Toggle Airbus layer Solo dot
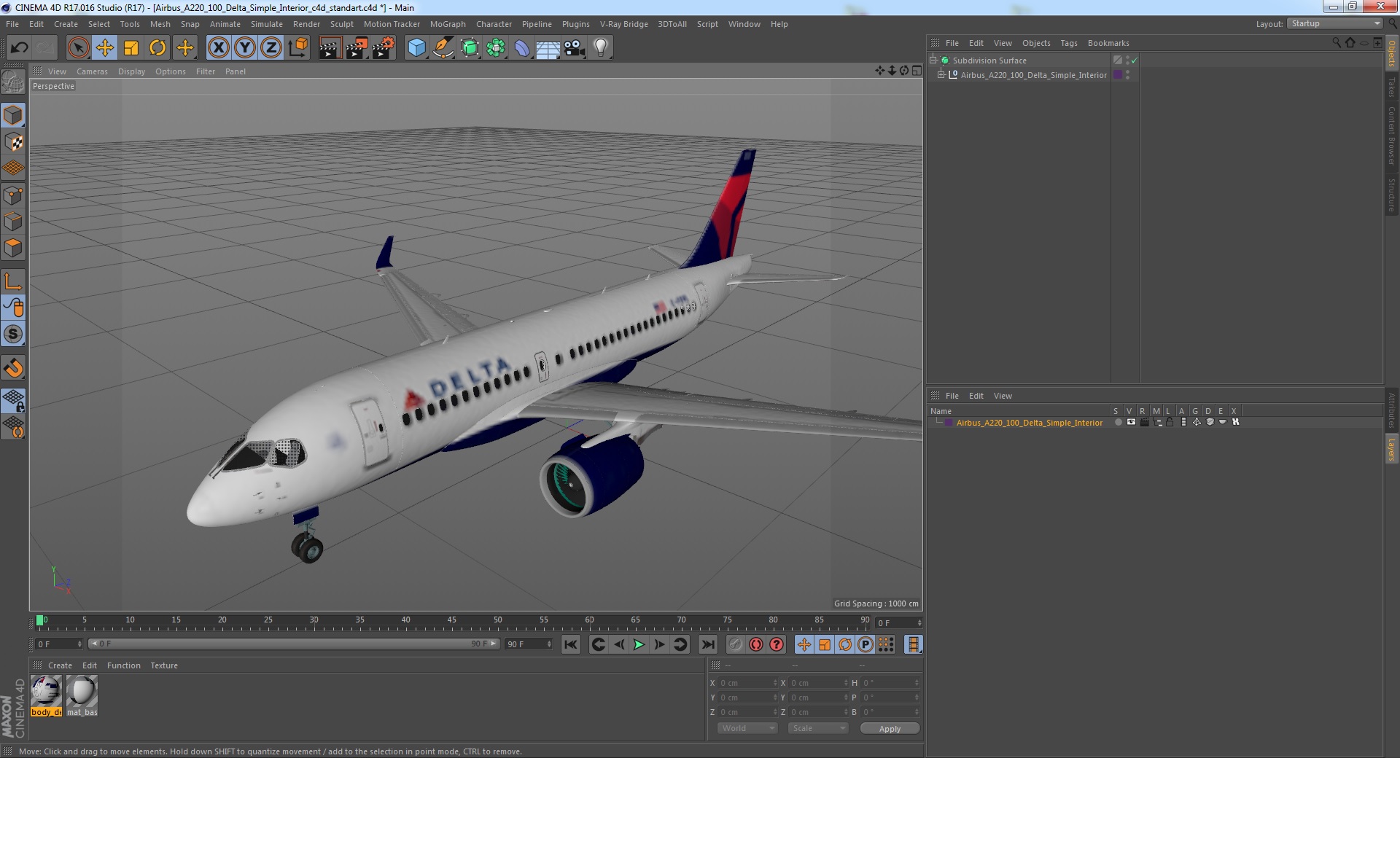Viewport: 1400px width, 844px height. (1118, 422)
